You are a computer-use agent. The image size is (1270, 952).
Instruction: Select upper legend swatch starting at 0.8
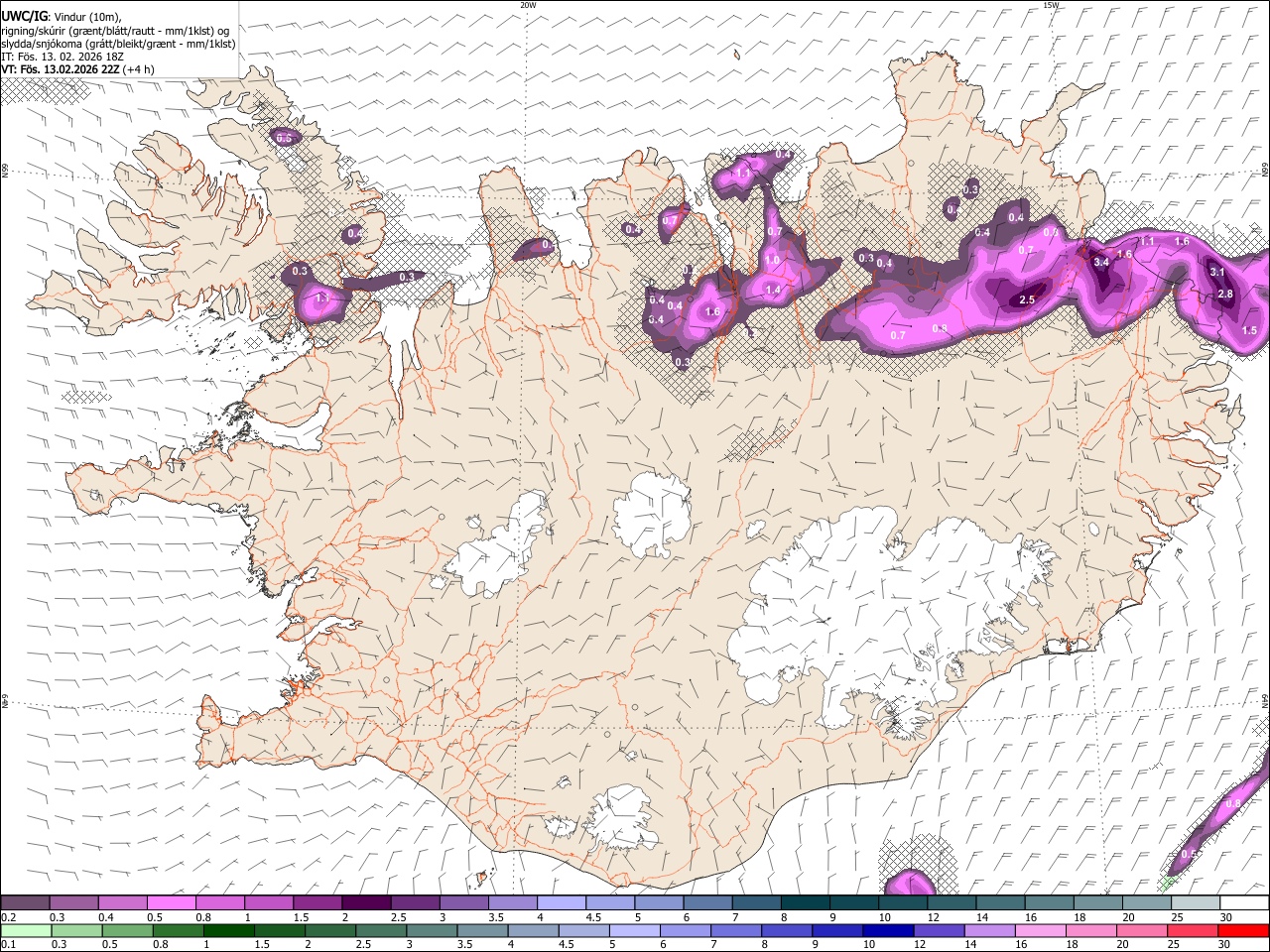(219, 902)
